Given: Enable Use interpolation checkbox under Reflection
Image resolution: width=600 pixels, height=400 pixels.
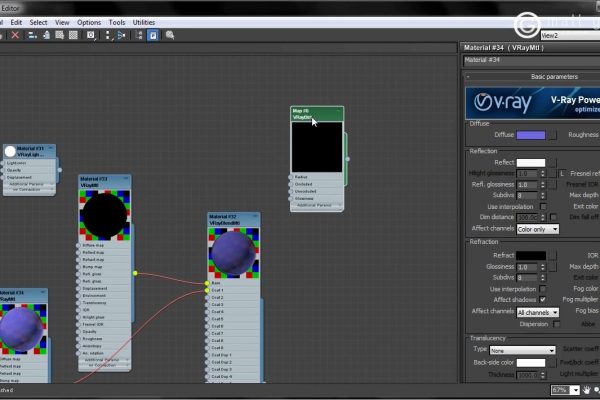Looking at the screenshot, I should coord(543,206).
